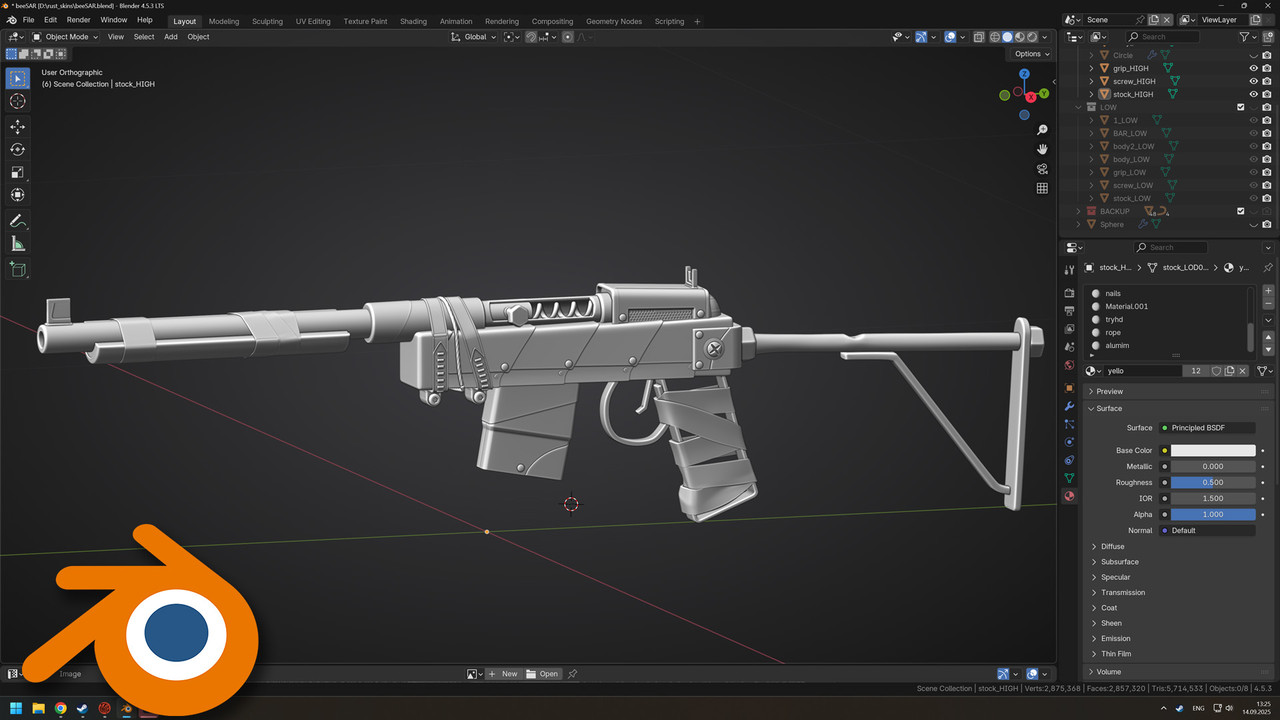
Task: Open the viewport Add menu
Action: pyautogui.click(x=171, y=37)
